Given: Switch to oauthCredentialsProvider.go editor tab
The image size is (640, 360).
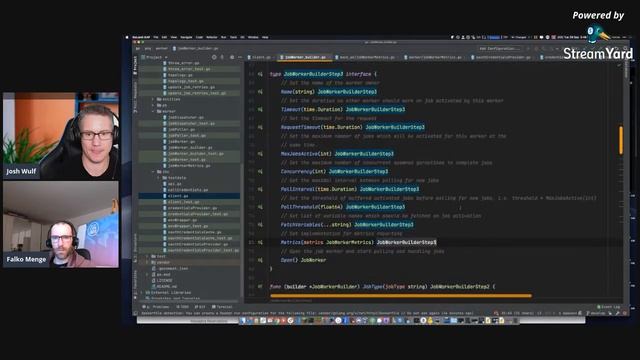Looking at the screenshot, I should [502, 58].
